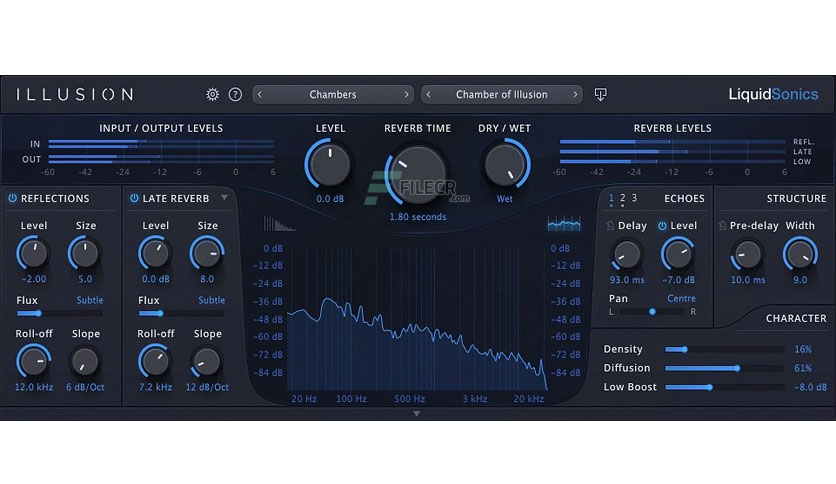Viewport: 836px width, 484px height.
Task: Adjust the Reflections Flux slider
Action: 60,313
